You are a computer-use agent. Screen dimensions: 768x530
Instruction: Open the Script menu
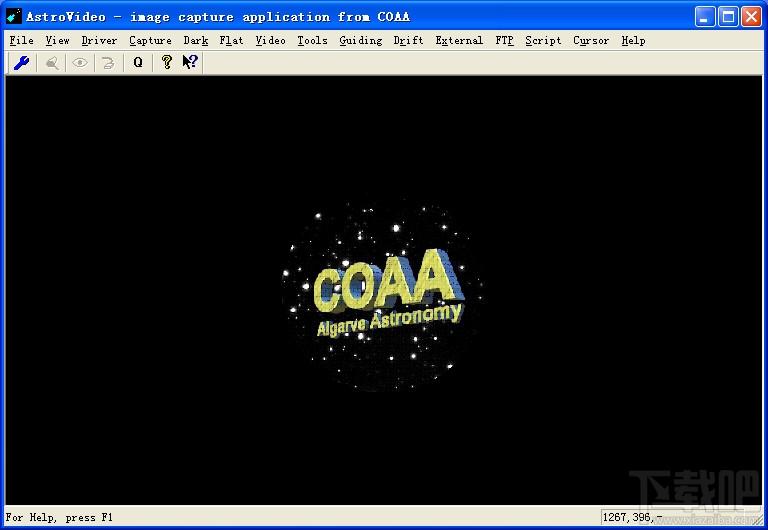point(543,41)
